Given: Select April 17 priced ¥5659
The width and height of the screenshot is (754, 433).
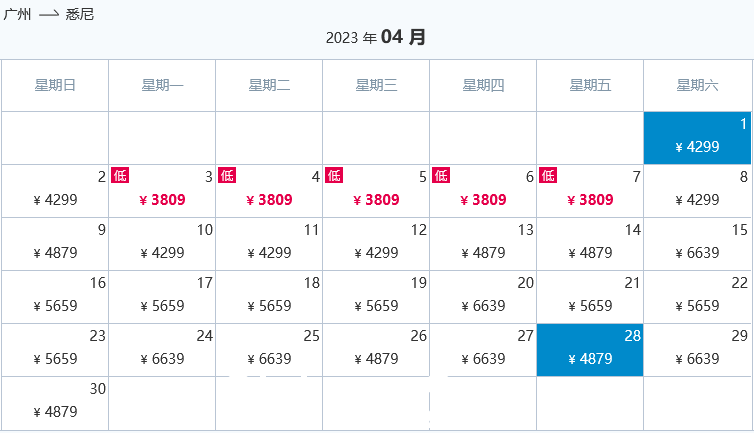Looking at the screenshot, I should click(x=162, y=297).
